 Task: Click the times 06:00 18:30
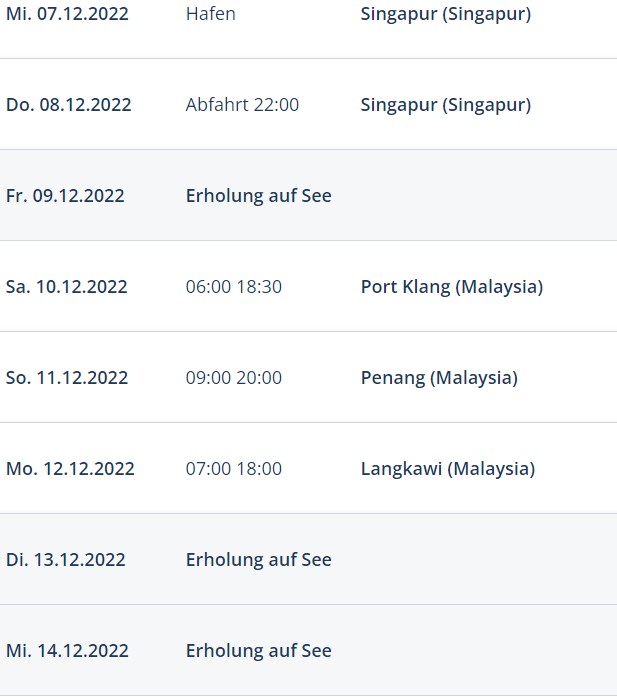(x=234, y=287)
